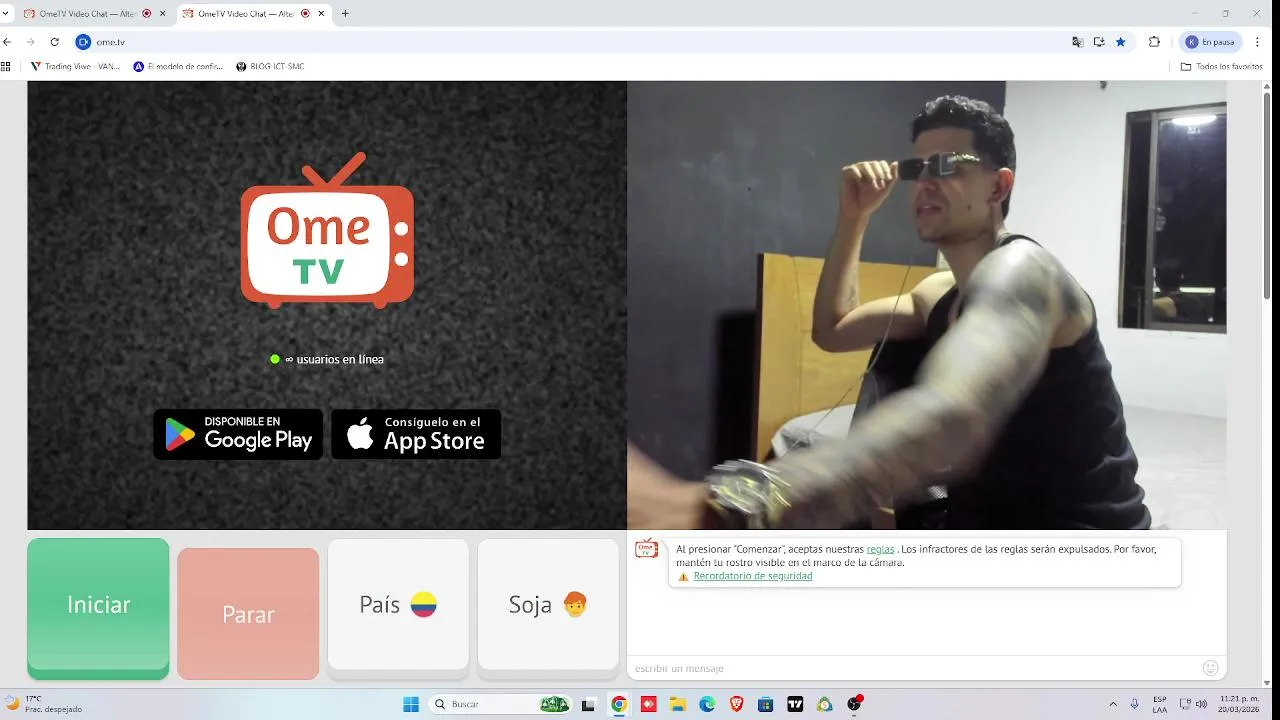The image size is (1280, 720).
Task: Click the webcam video preview
Action: click(926, 305)
